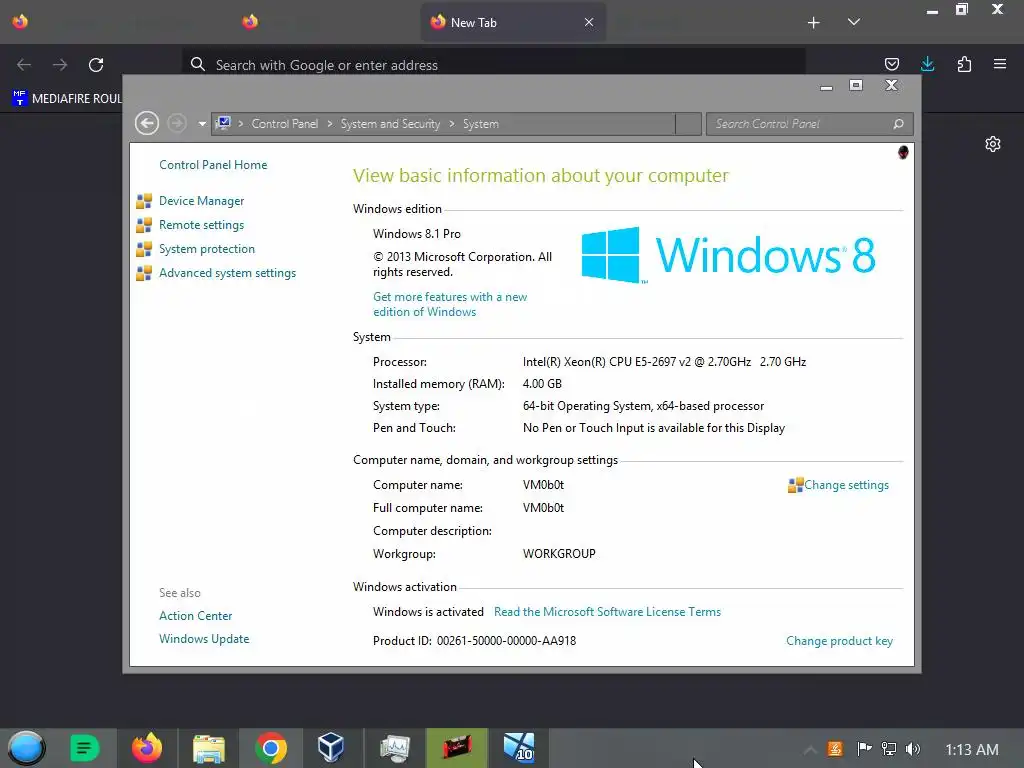This screenshot has width=1024, height=768.
Task: Click the help icon at top-right of System page
Action: tap(903, 152)
